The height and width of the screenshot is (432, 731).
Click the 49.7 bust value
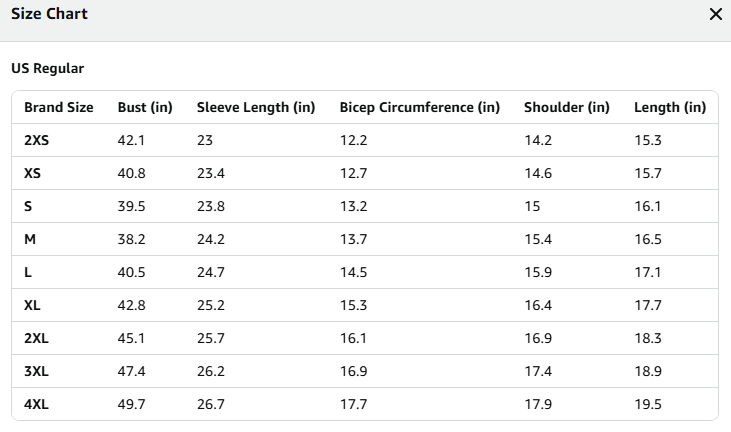point(131,404)
